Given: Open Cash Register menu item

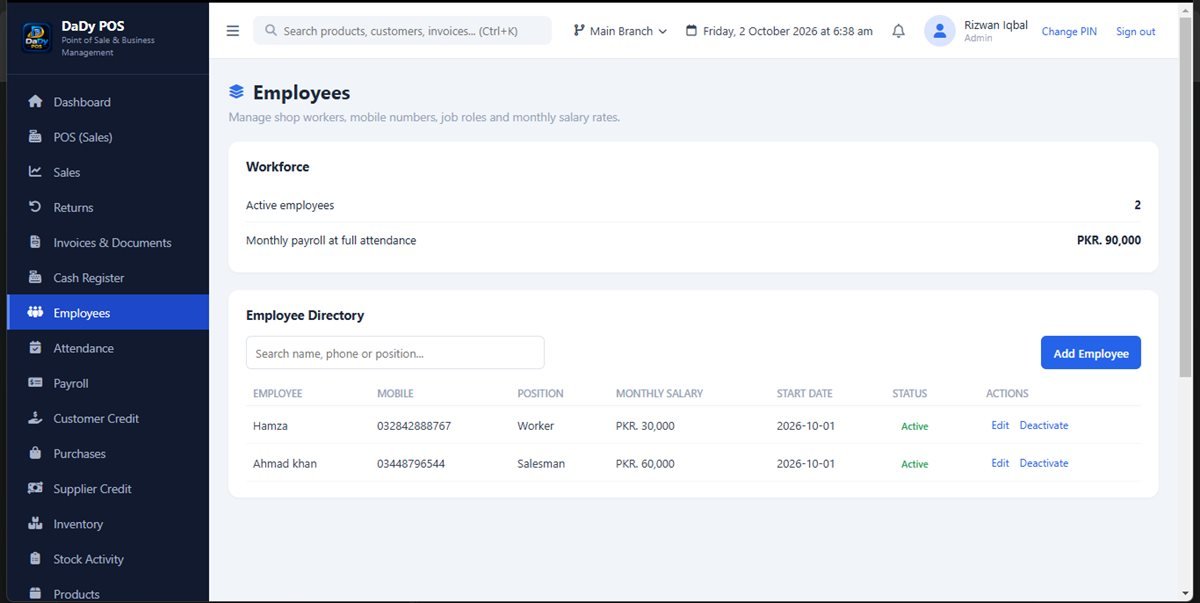Looking at the screenshot, I should 108,278.
